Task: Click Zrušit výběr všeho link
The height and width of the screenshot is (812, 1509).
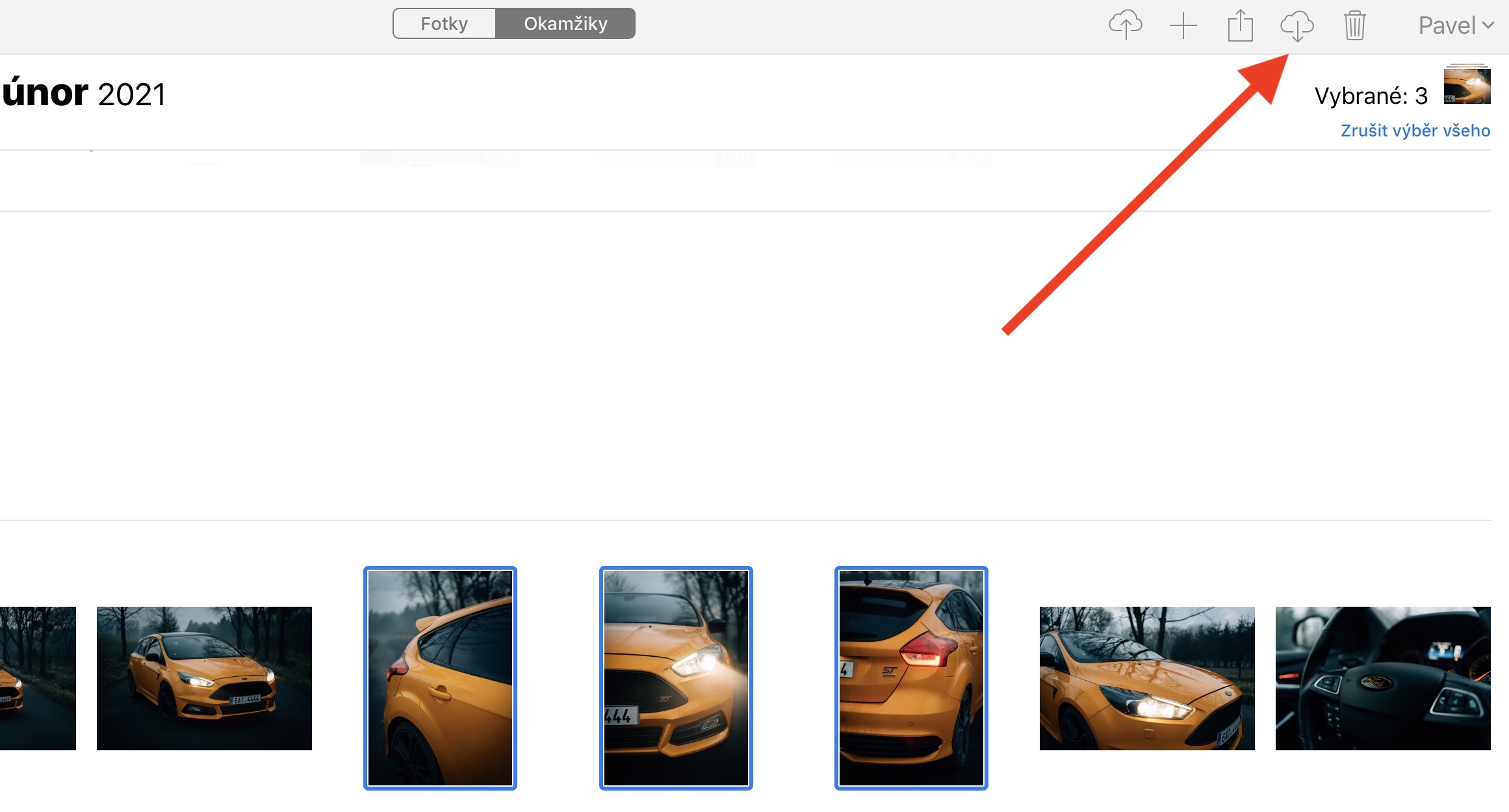Action: (1415, 131)
